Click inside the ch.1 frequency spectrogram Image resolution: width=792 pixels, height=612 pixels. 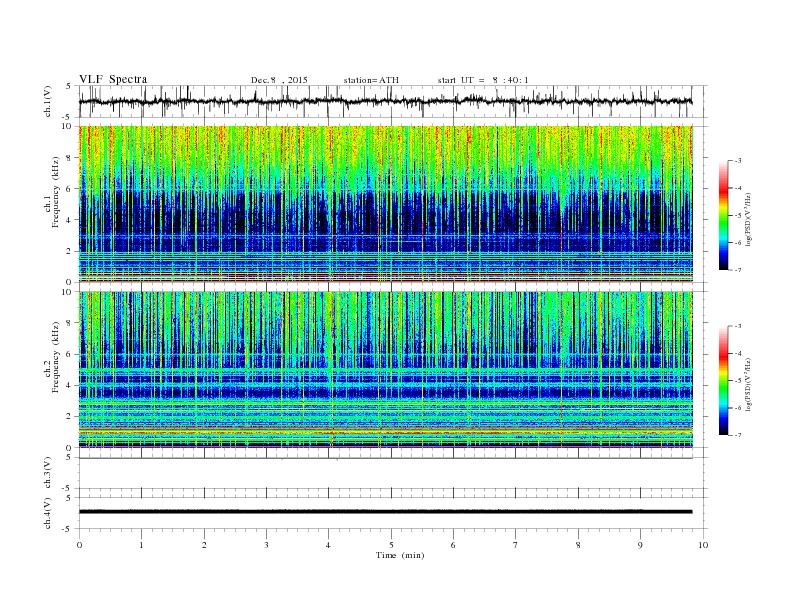click(385, 204)
